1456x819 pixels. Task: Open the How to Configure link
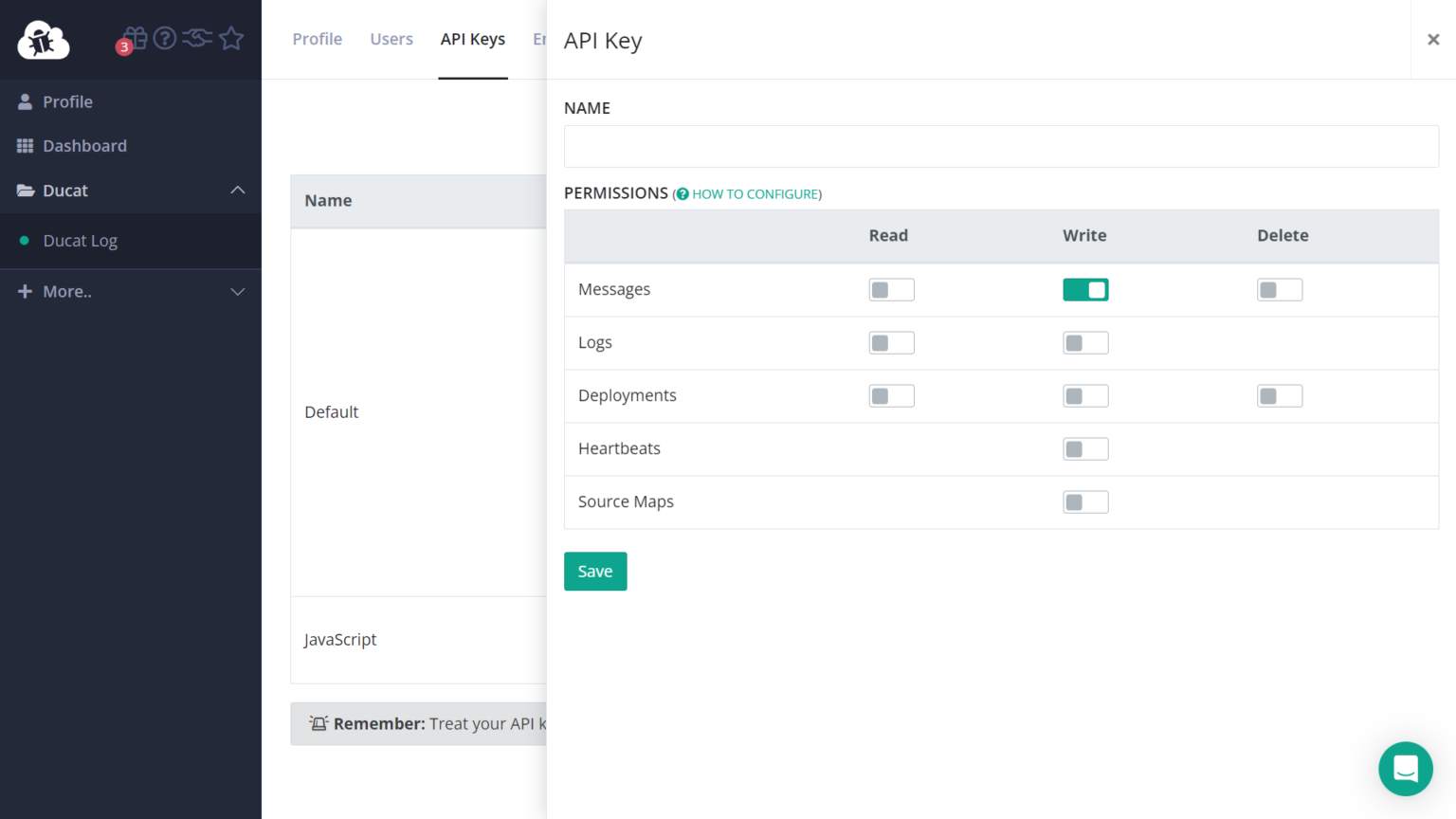point(755,194)
